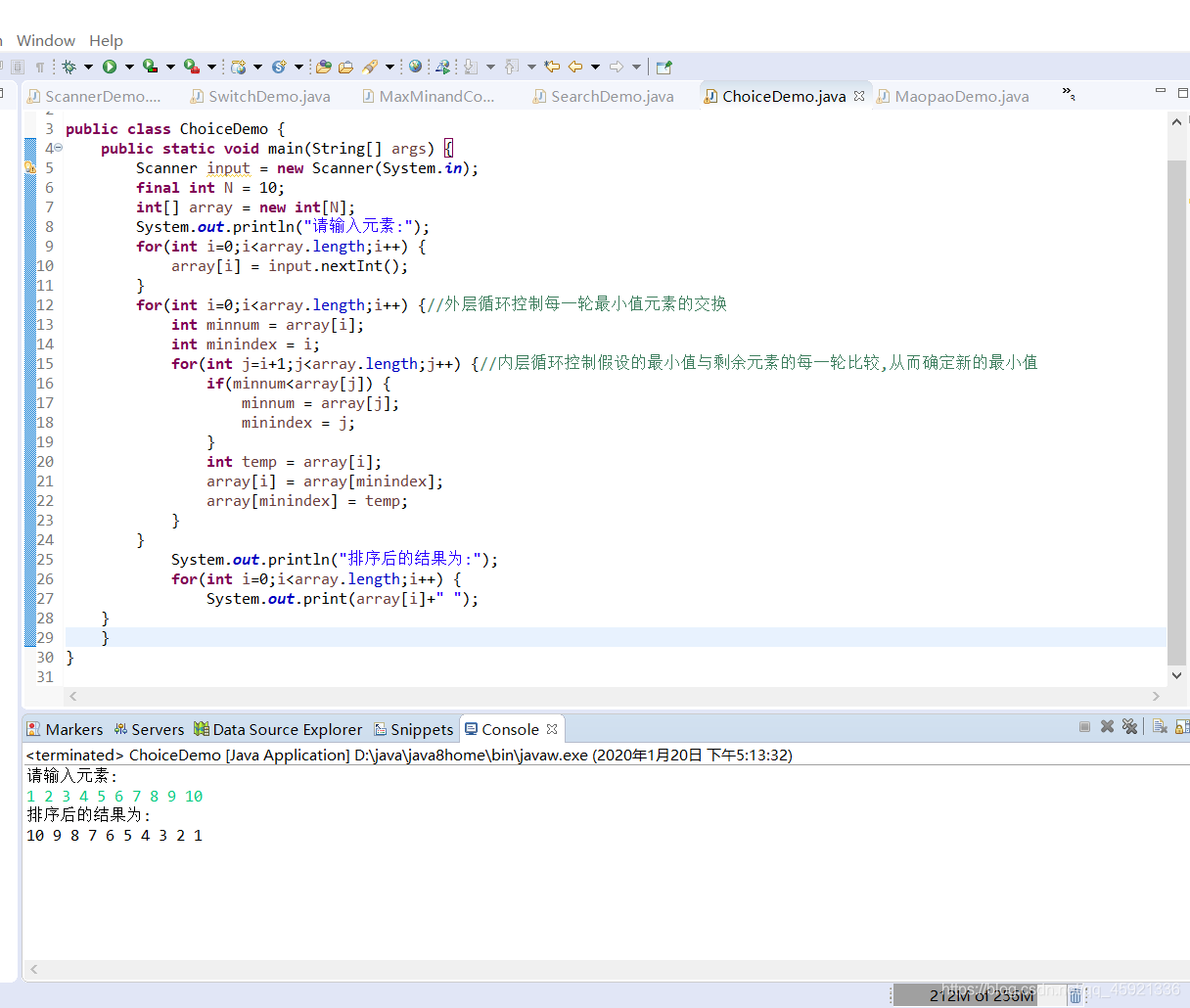Close the Console view tab
This screenshot has height=1008, width=1190.
tap(552, 729)
